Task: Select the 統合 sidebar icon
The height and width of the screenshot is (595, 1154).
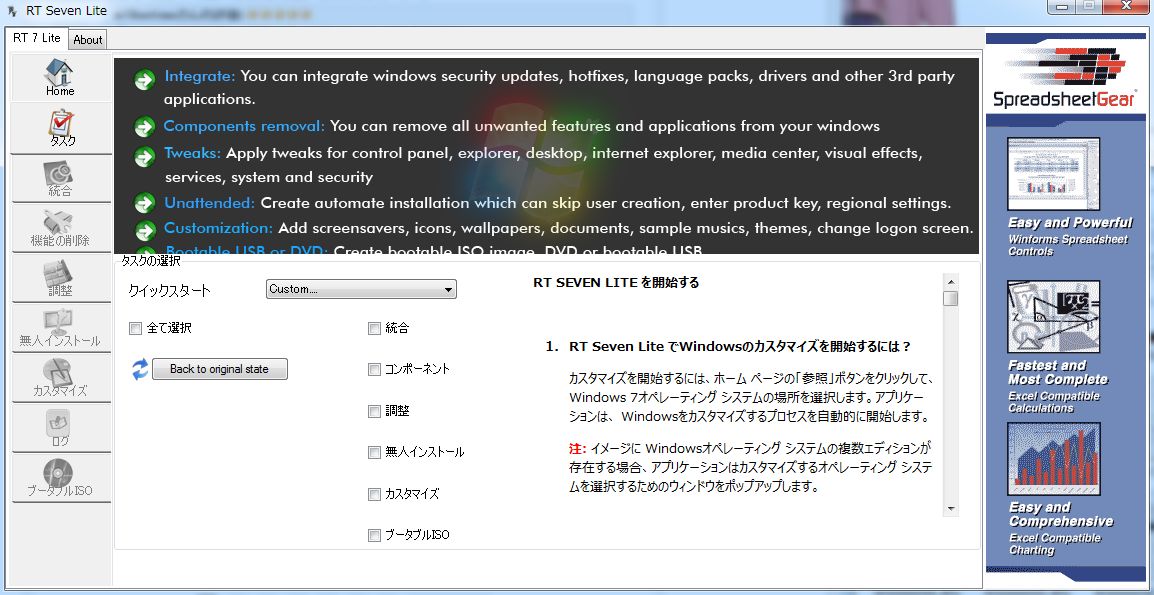Action: point(60,178)
